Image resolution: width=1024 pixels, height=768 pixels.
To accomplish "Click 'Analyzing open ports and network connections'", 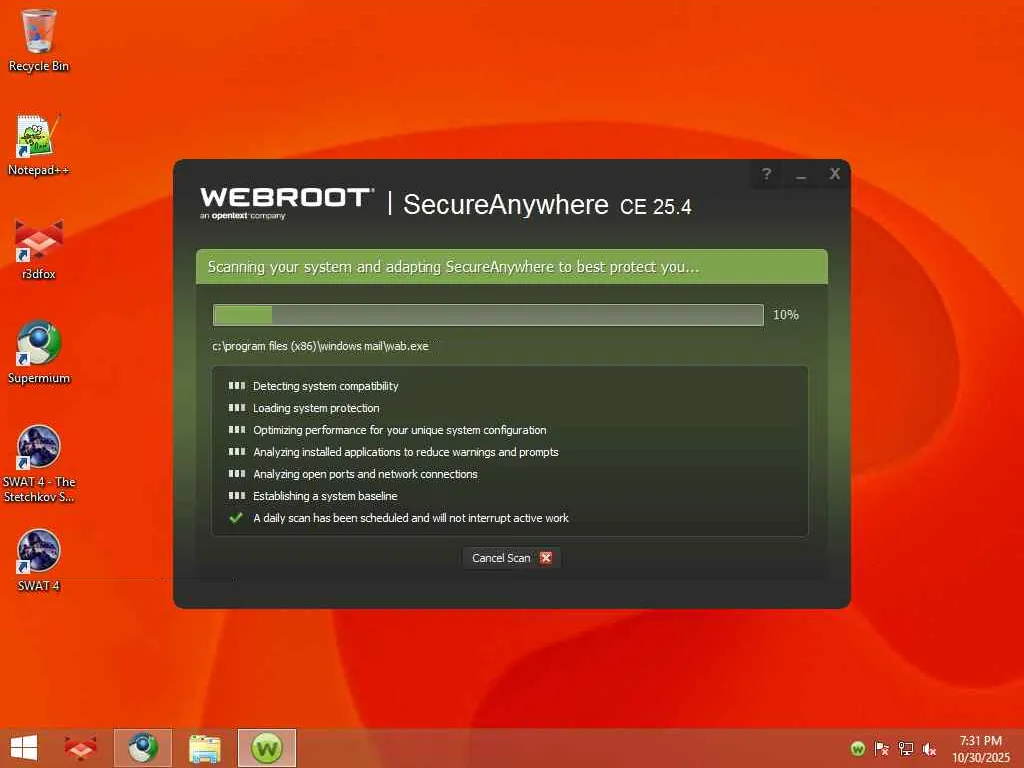I will tap(365, 474).
